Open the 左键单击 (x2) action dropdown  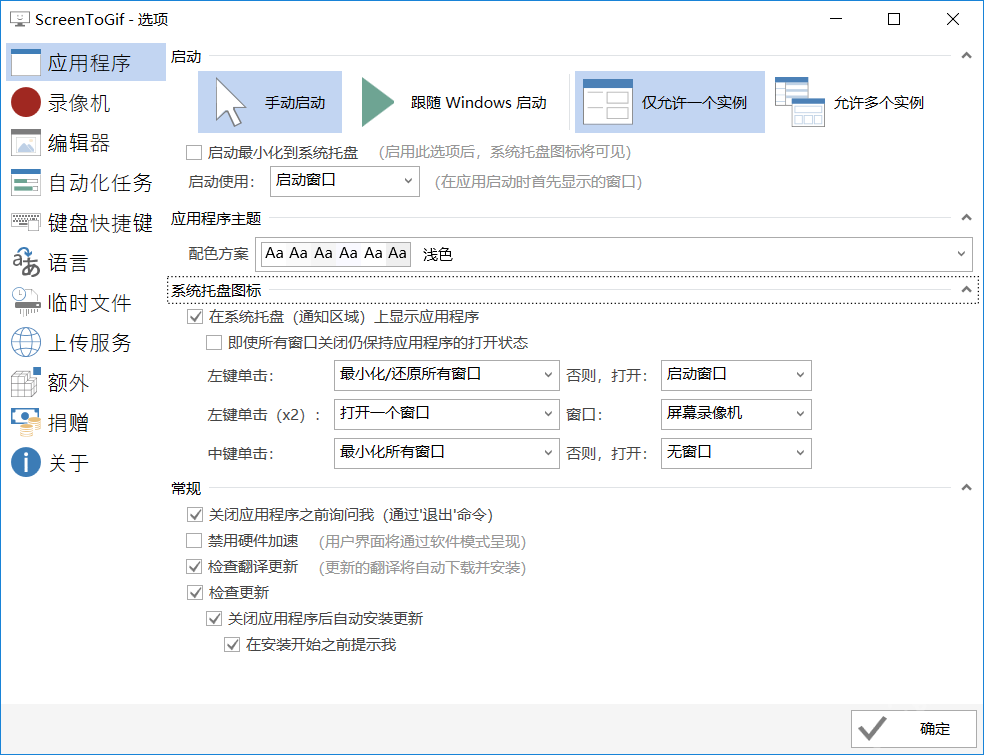[x=446, y=414]
